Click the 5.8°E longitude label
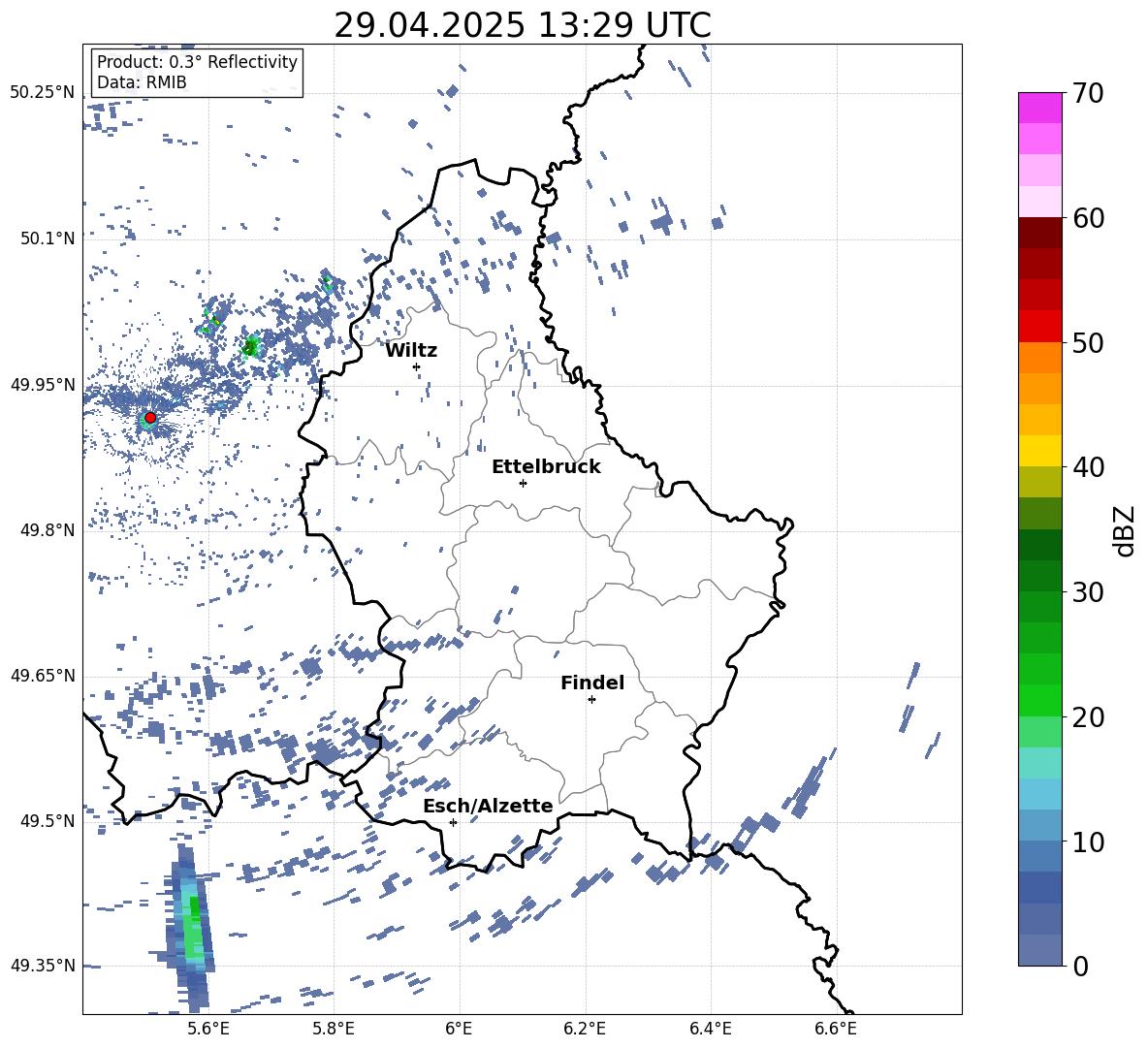Viewport: 1148px width, 1048px height. click(334, 1030)
